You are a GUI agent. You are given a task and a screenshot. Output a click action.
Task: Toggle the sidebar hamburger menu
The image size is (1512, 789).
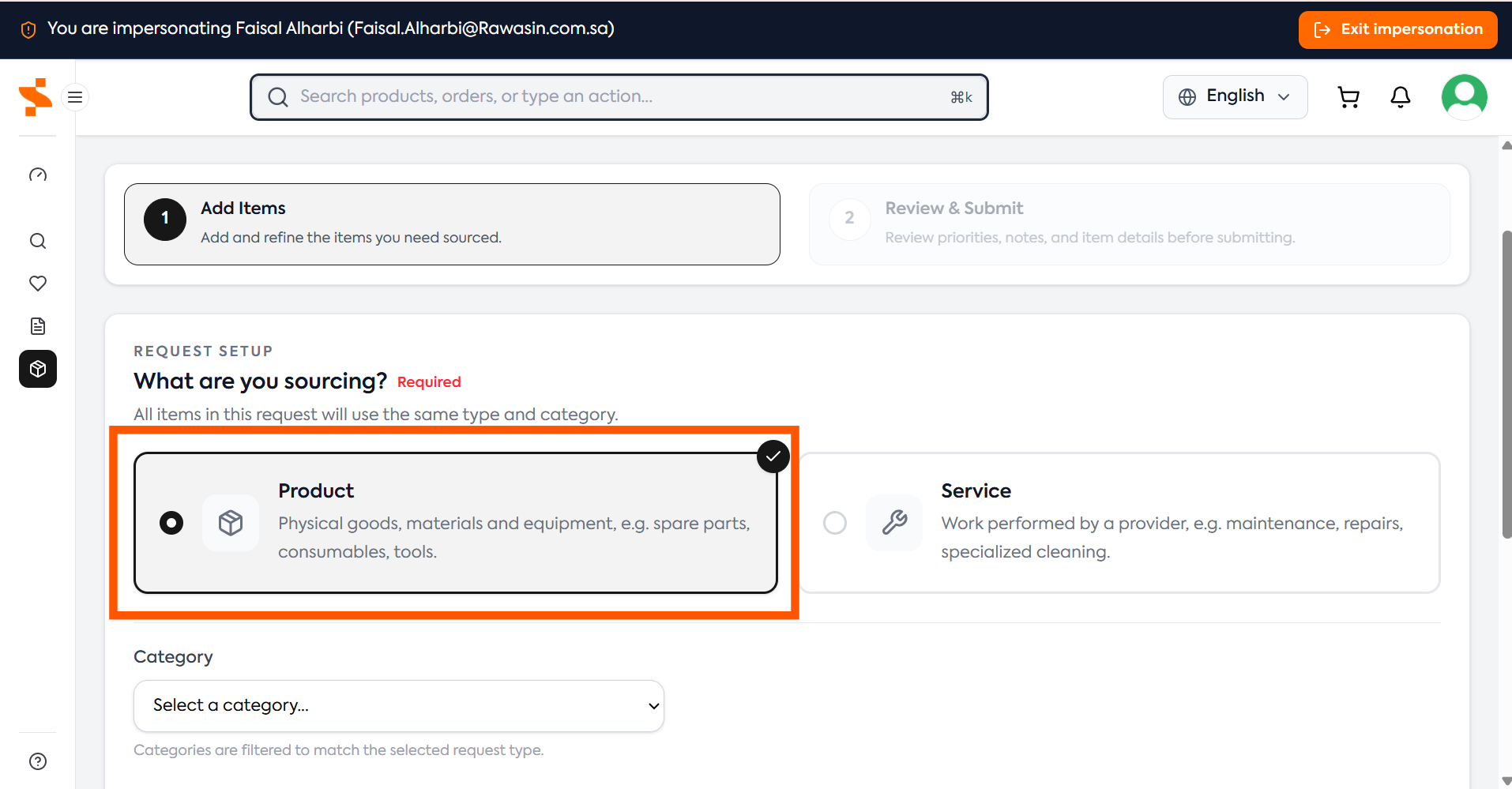click(x=75, y=97)
